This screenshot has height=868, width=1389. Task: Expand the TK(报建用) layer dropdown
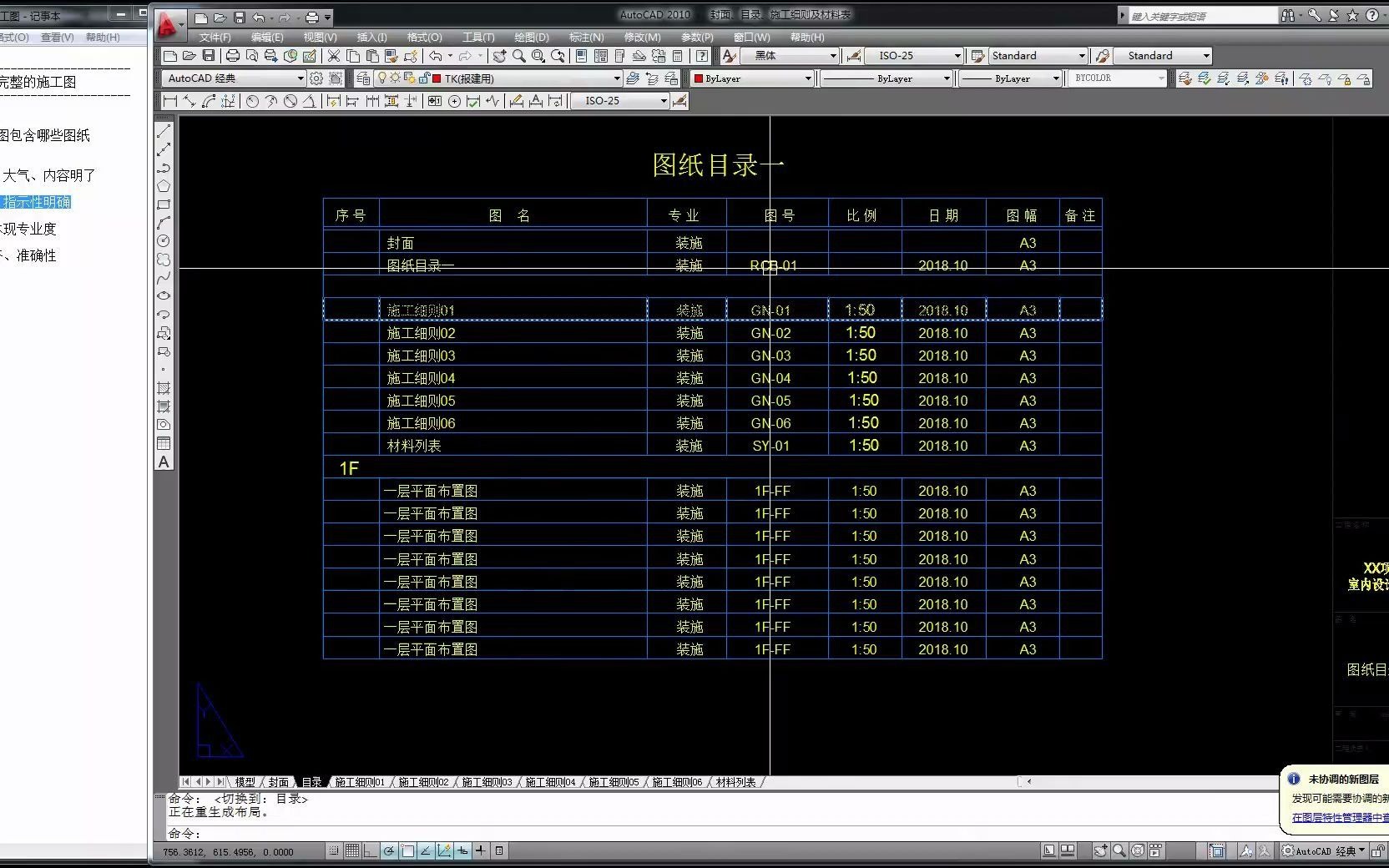pos(618,78)
